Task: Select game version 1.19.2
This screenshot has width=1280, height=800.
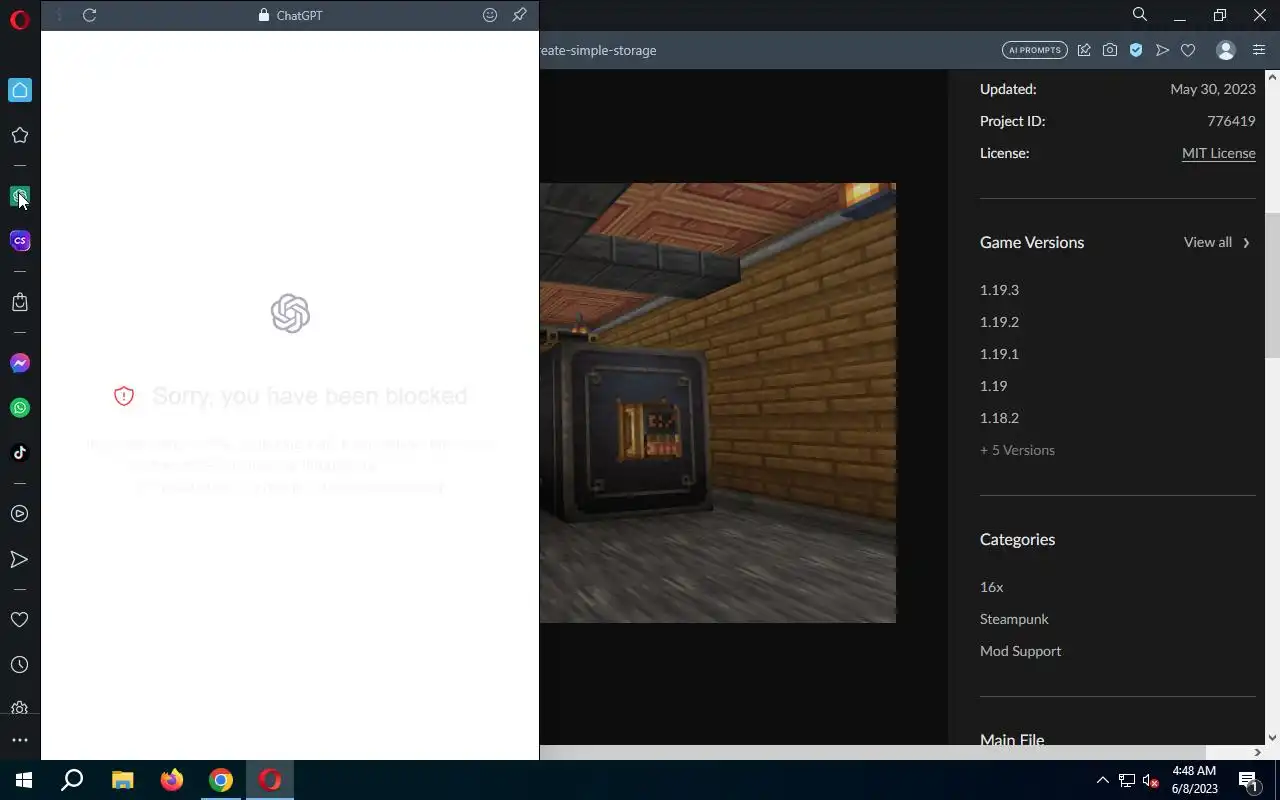Action: [x=999, y=322]
